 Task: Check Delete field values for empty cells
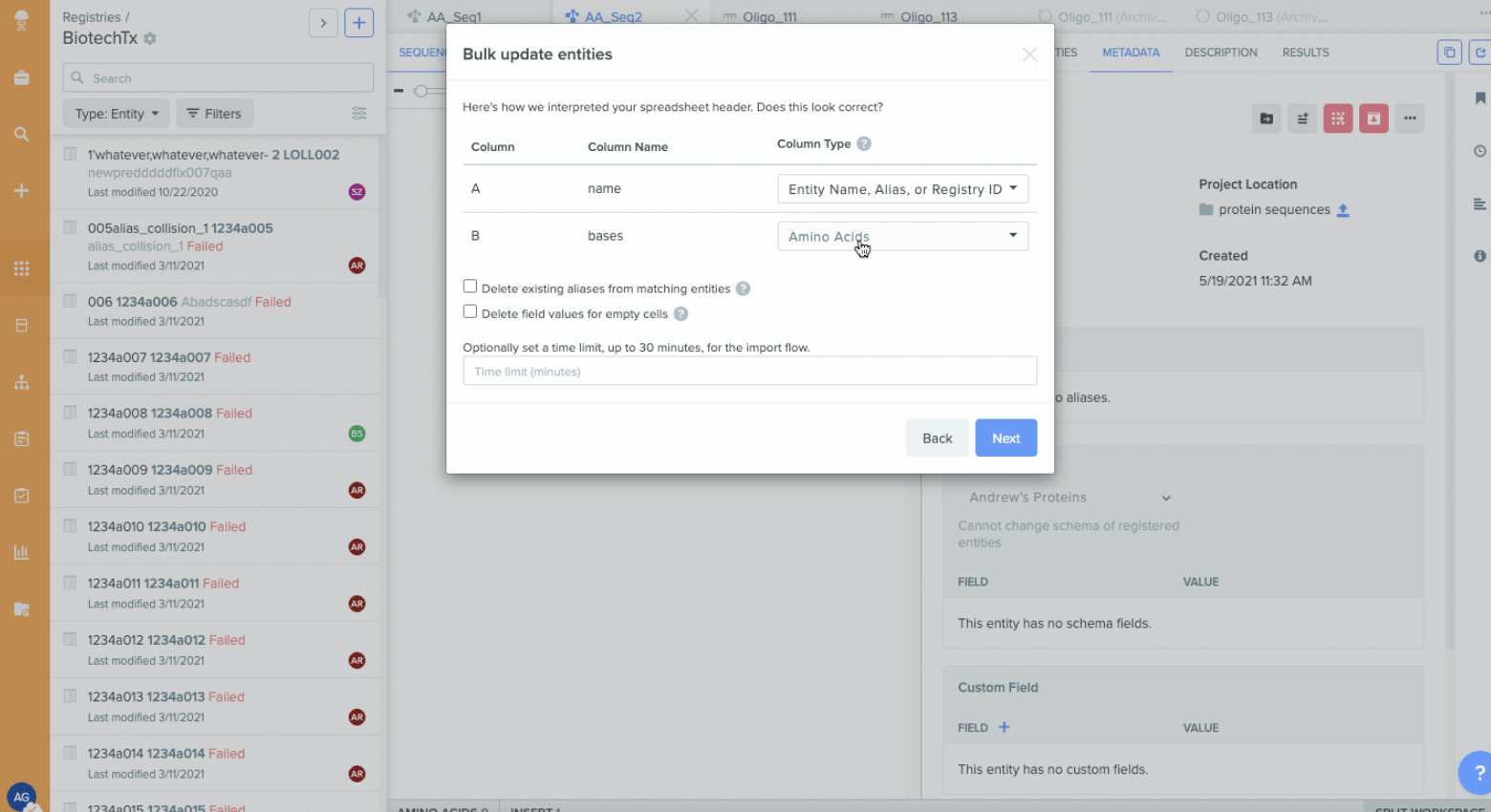click(x=470, y=311)
